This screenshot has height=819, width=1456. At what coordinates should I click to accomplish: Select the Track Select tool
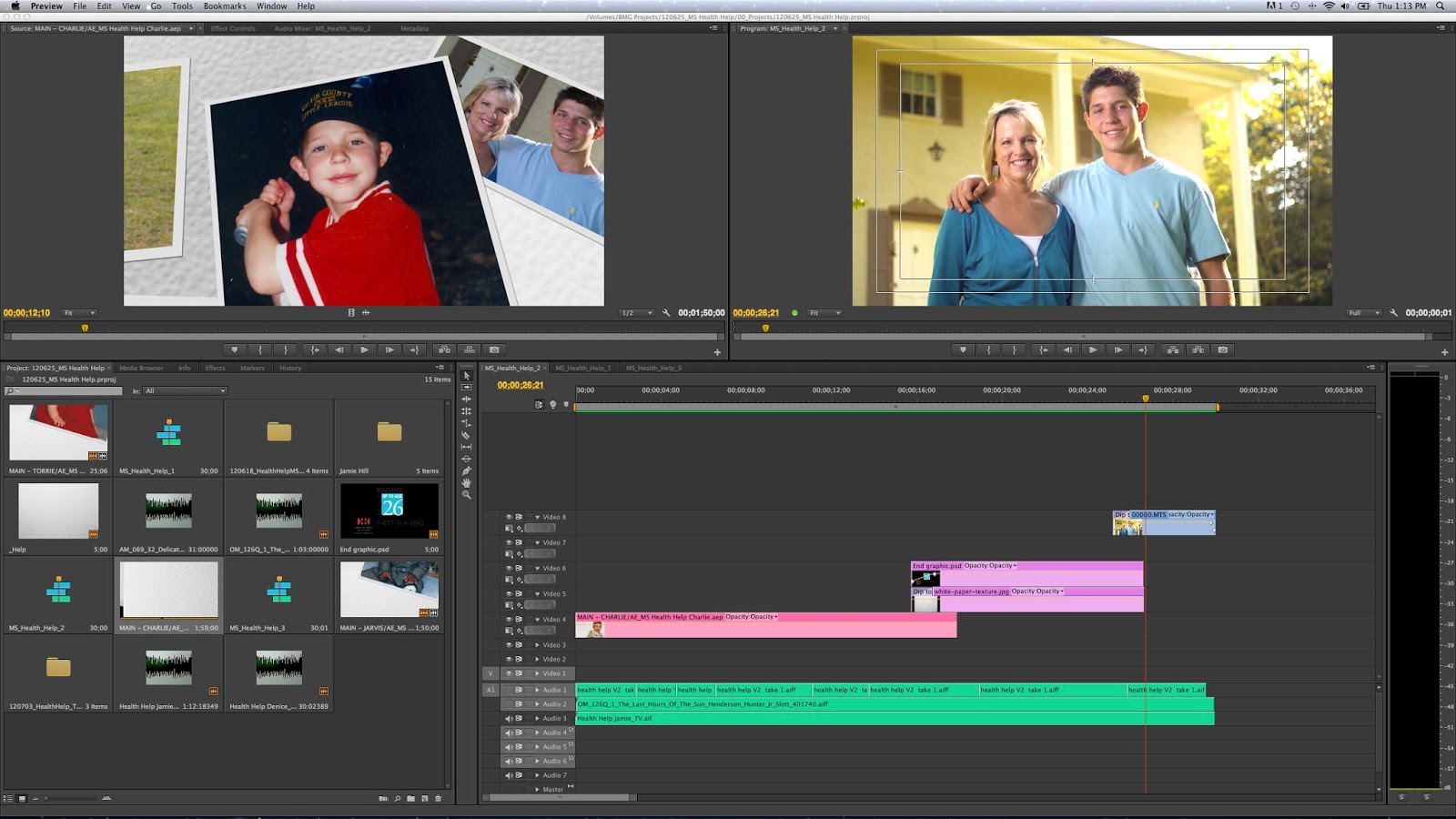tap(467, 388)
